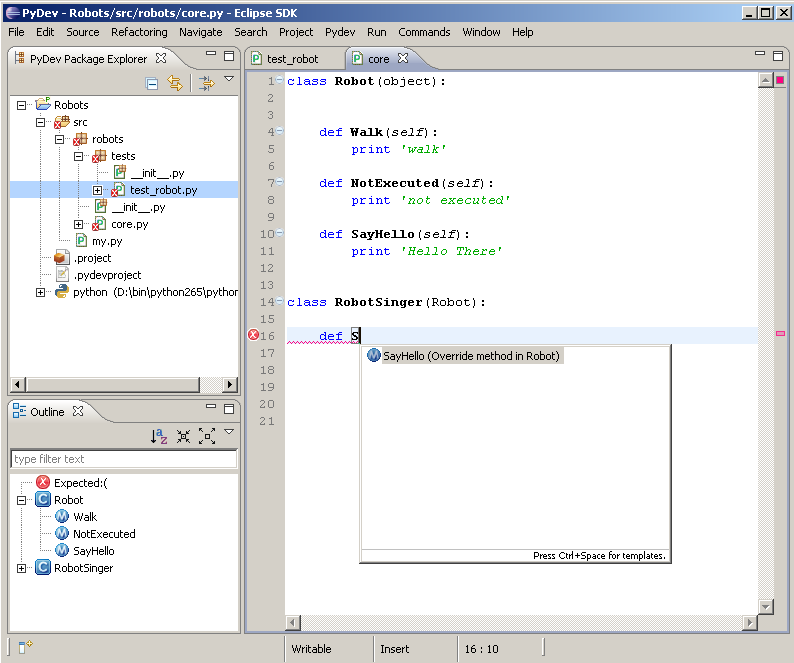This screenshot has height=663, width=794.
Task: Switch to the test_robot editor tab
Action: point(292,59)
